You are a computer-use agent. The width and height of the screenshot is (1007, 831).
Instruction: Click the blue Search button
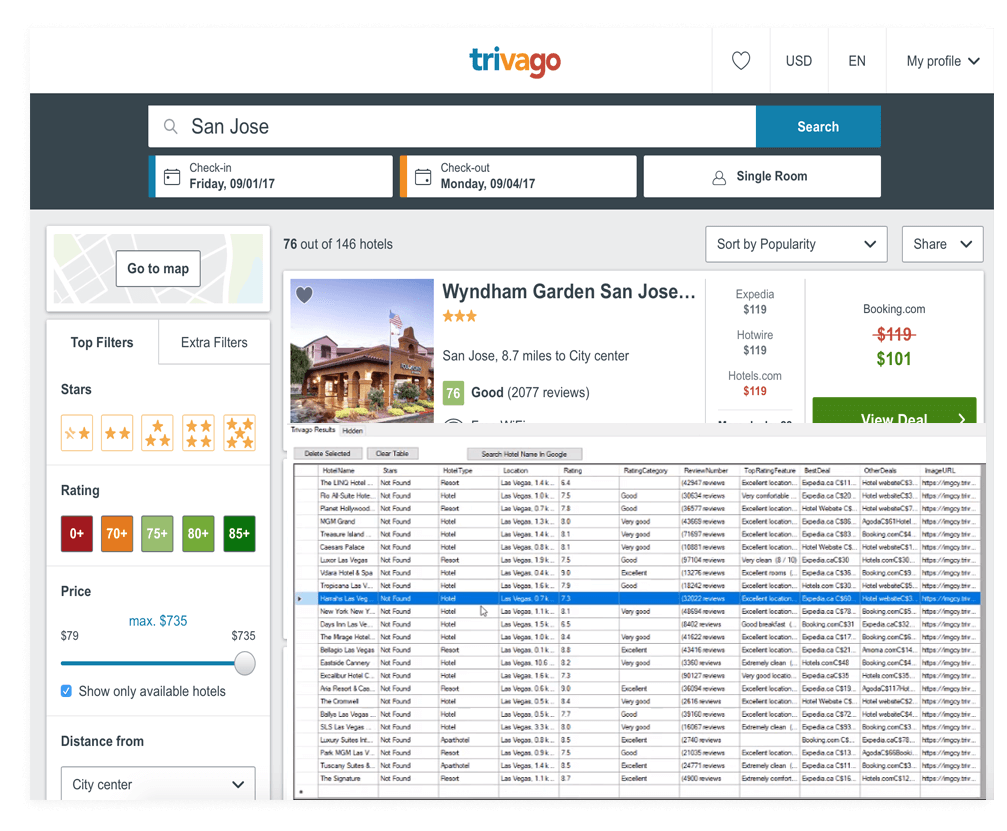[x=818, y=127]
